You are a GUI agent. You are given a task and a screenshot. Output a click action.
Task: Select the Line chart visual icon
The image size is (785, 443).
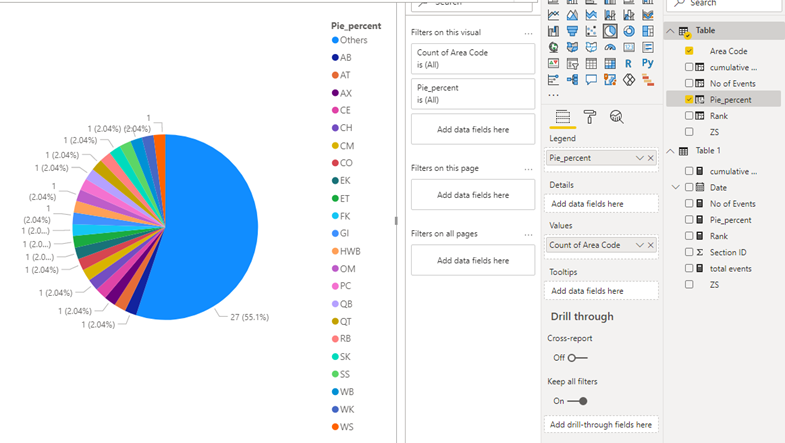553,15
